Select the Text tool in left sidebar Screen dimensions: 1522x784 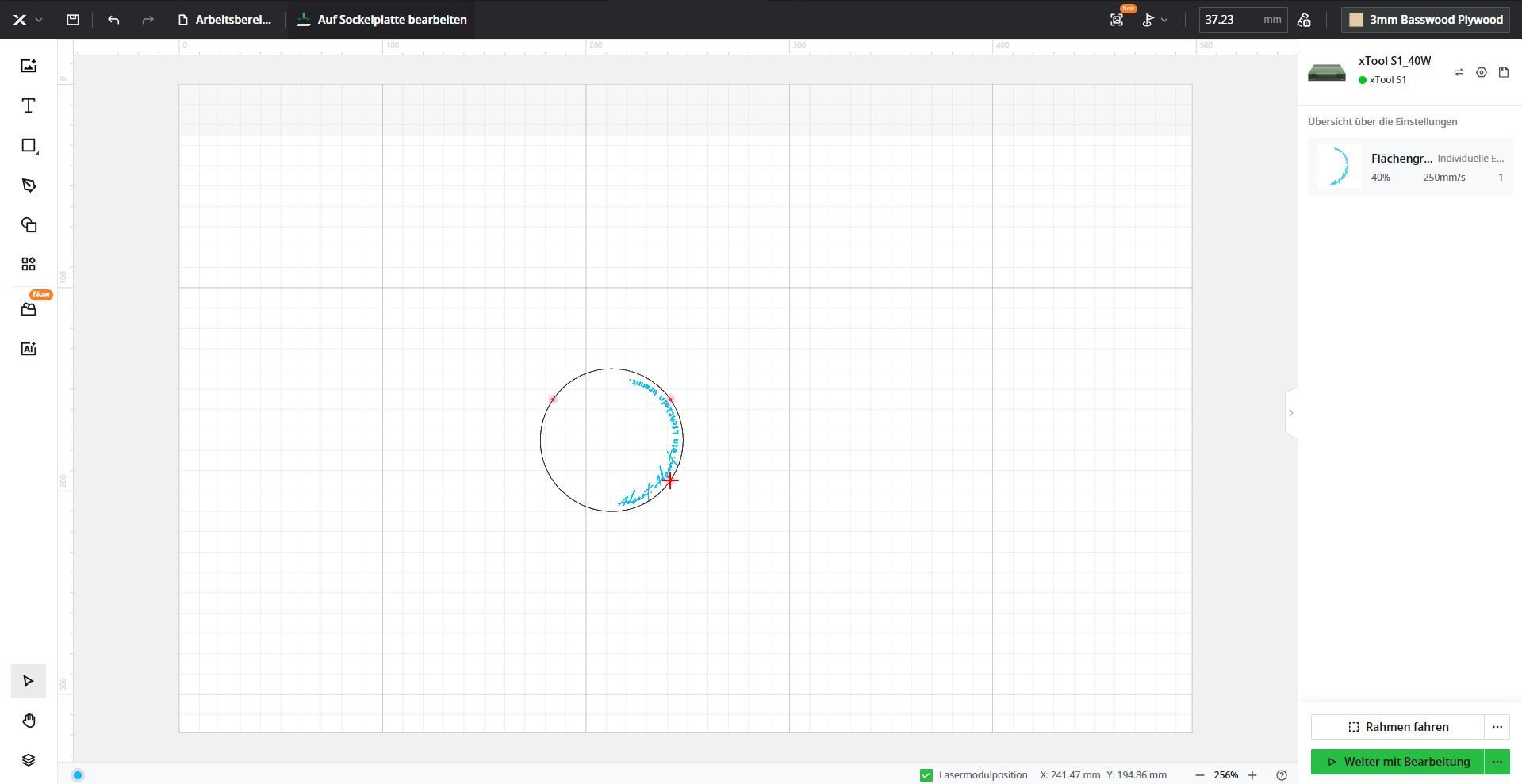pyautogui.click(x=29, y=106)
